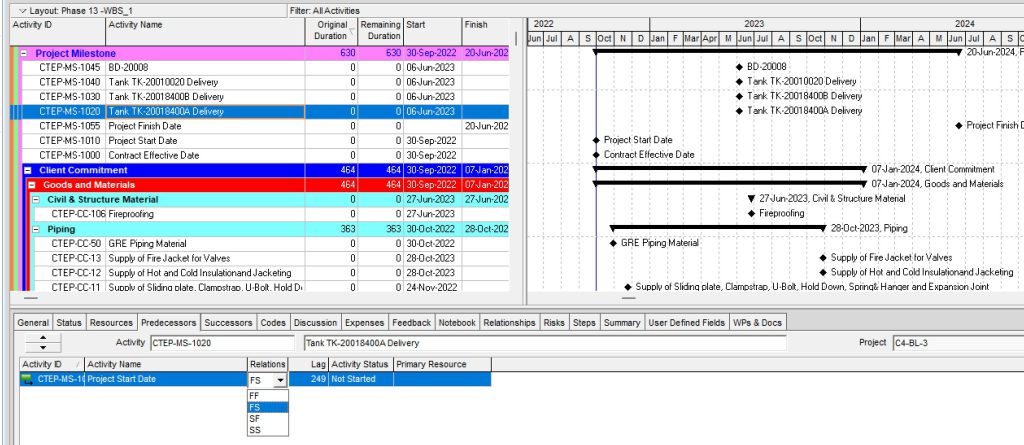This screenshot has height=445, width=1024.
Task: Click the Finish column header
Action: click(x=485, y=31)
